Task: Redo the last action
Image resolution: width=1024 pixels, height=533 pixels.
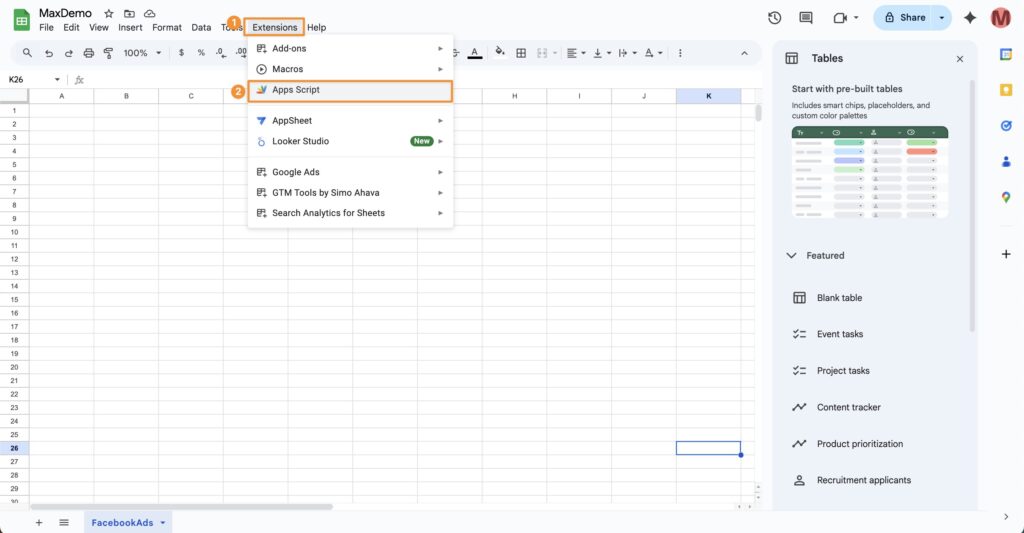Action: (69, 53)
